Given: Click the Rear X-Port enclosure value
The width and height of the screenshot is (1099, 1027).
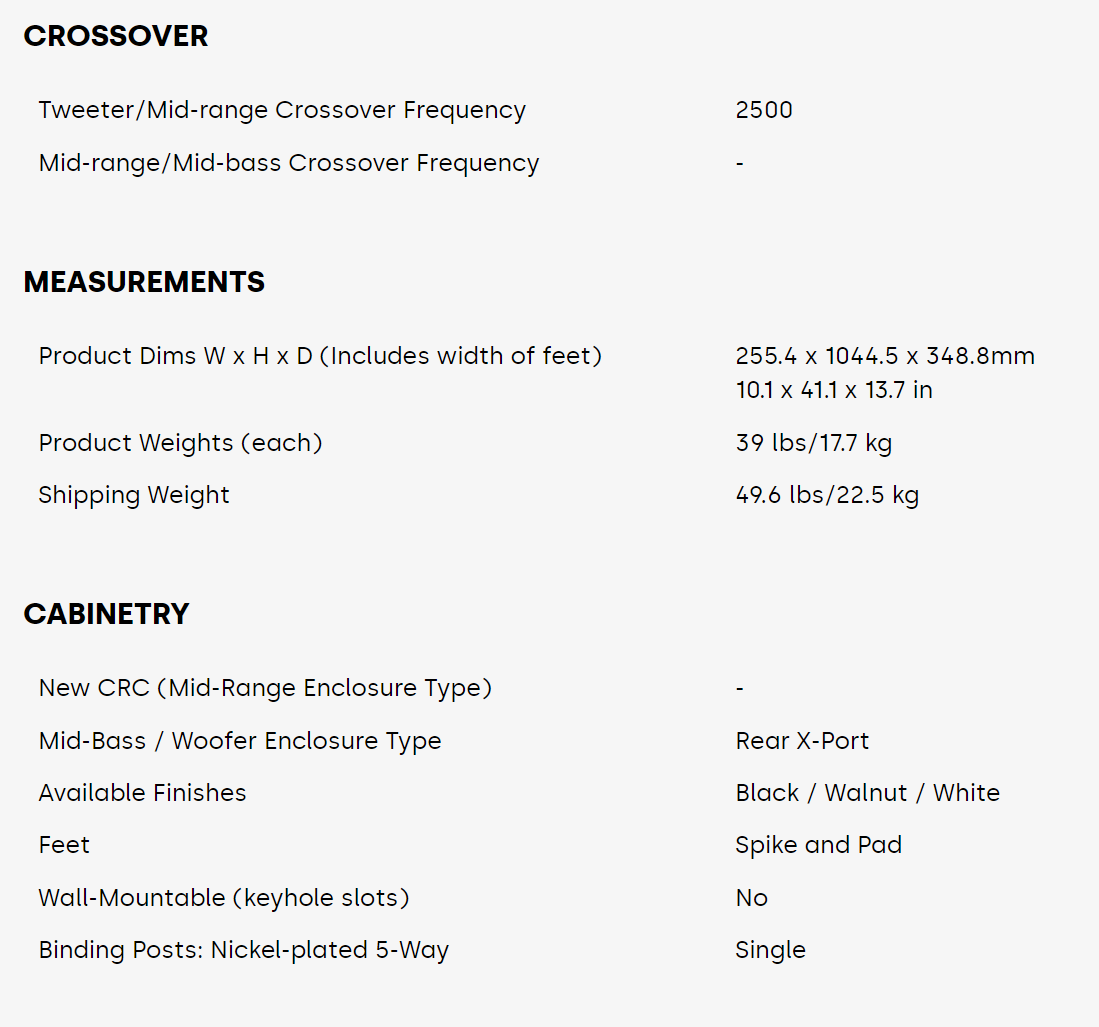Looking at the screenshot, I should tap(802, 741).
